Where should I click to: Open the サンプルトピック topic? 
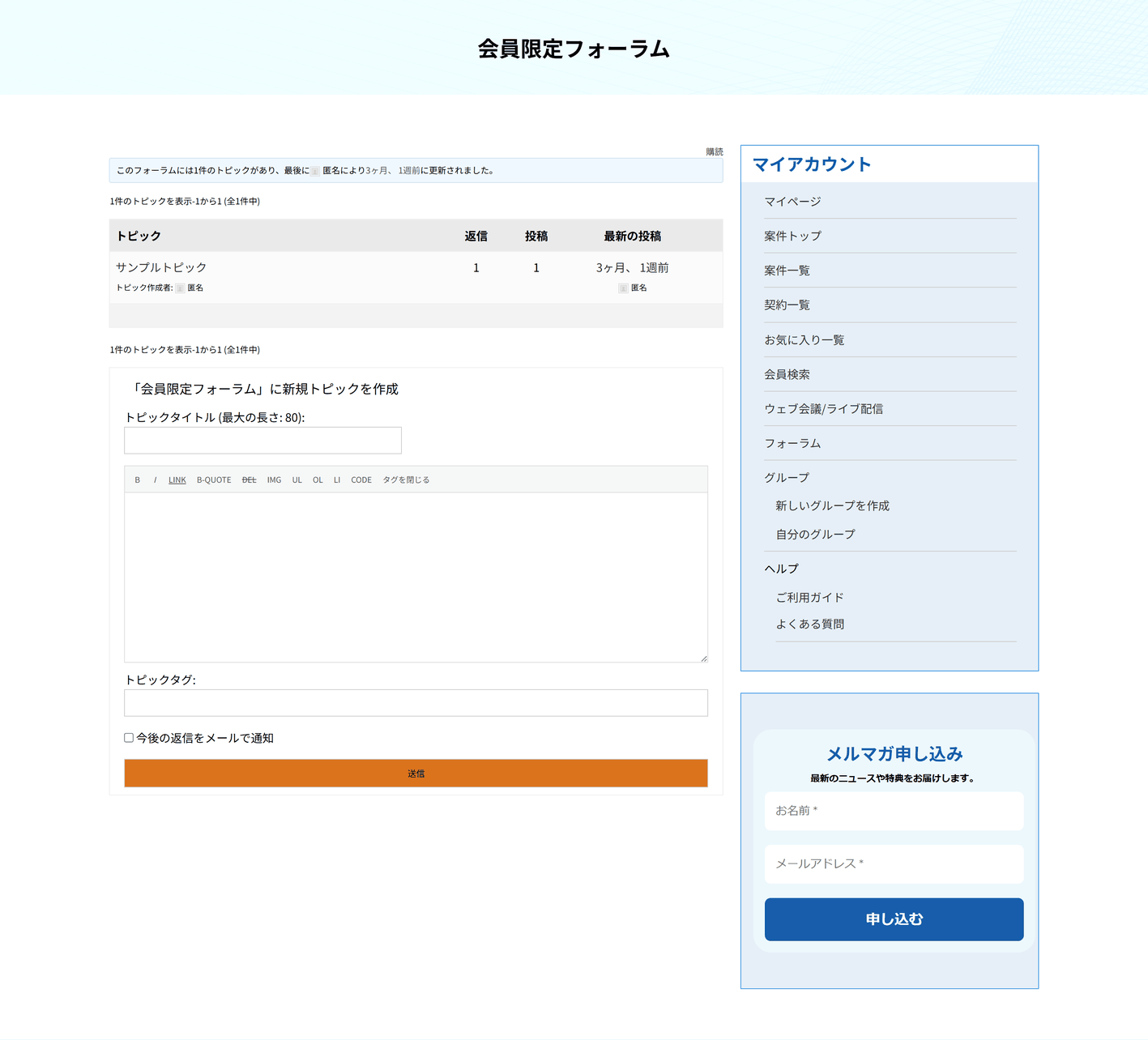[x=161, y=267]
